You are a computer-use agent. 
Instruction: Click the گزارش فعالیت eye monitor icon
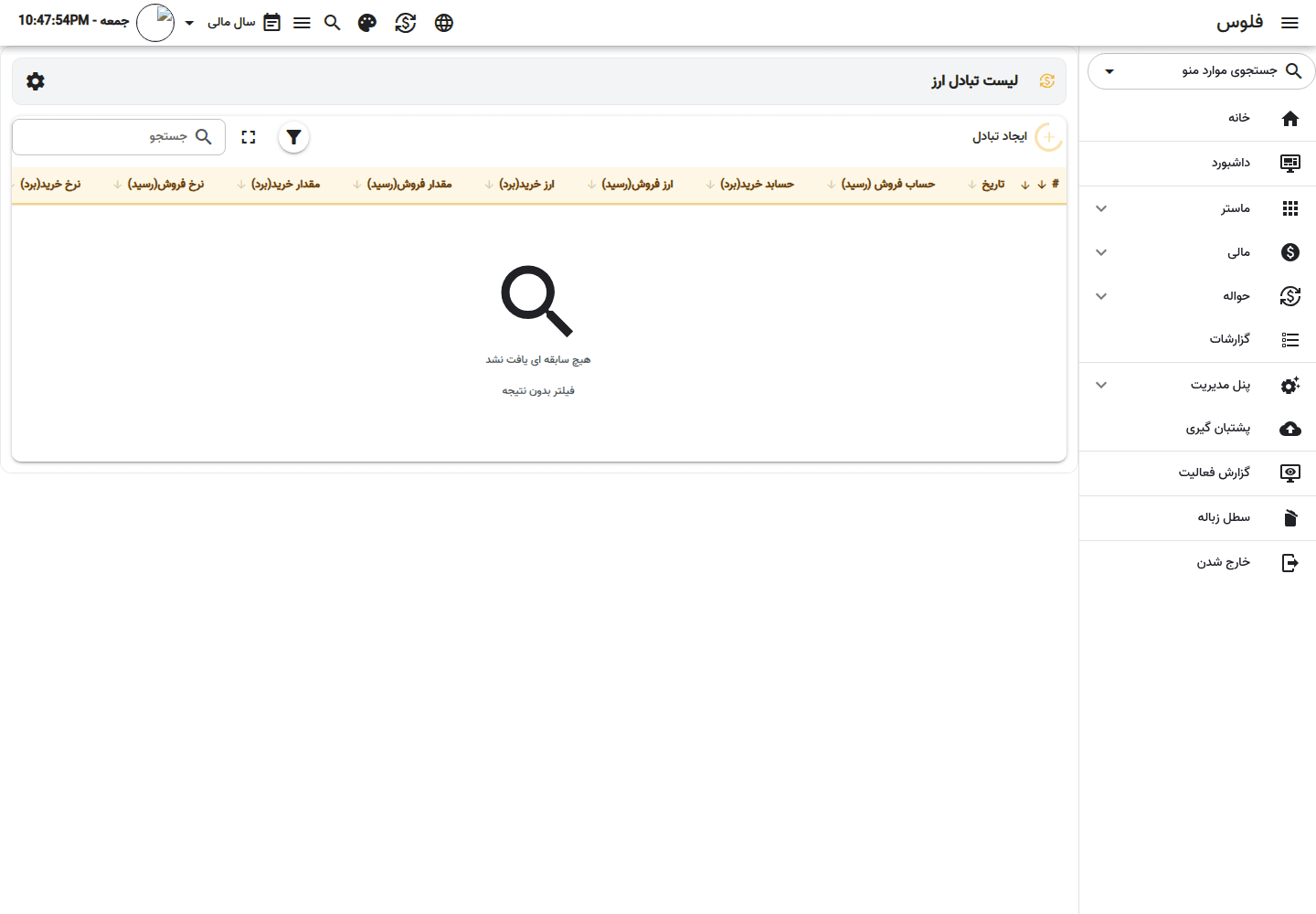1290,473
